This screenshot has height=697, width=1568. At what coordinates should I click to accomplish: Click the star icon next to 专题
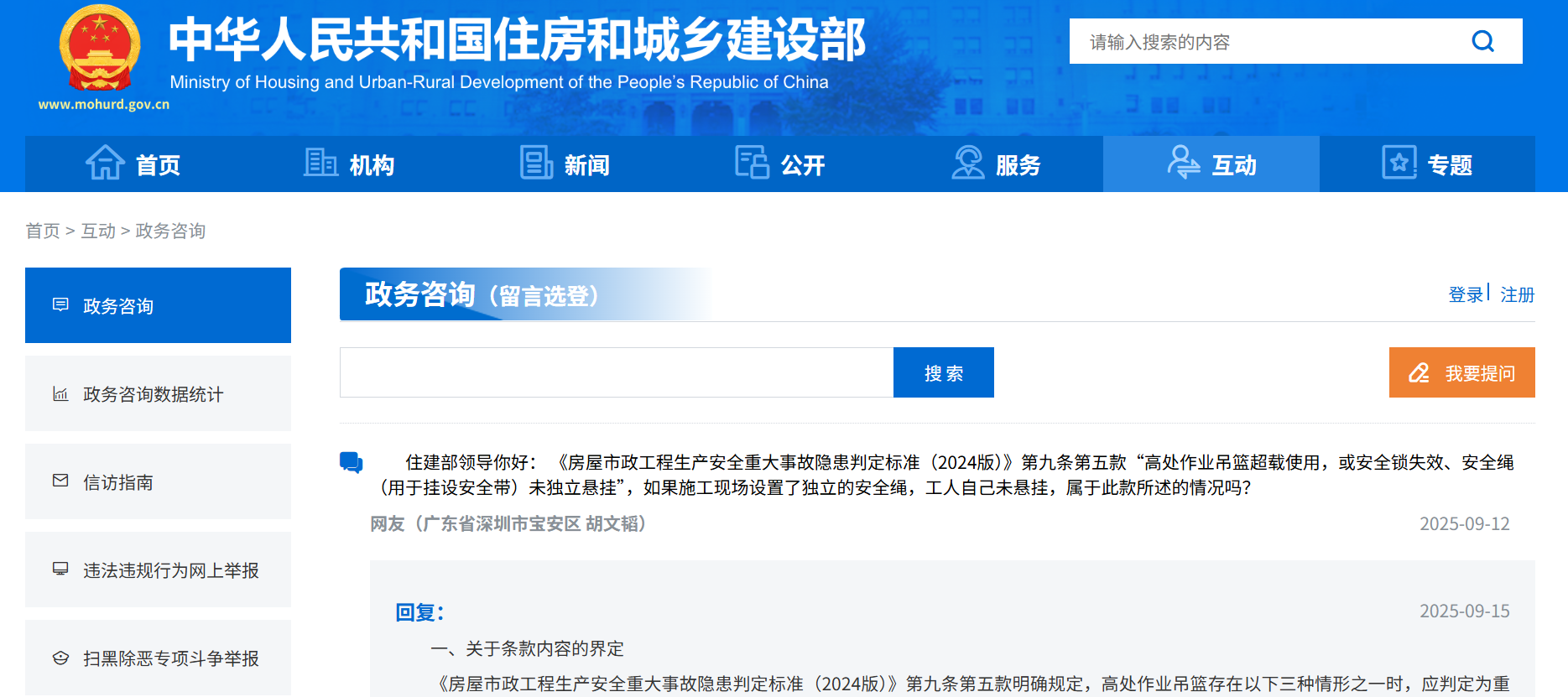pyautogui.click(x=1399, y=163)
